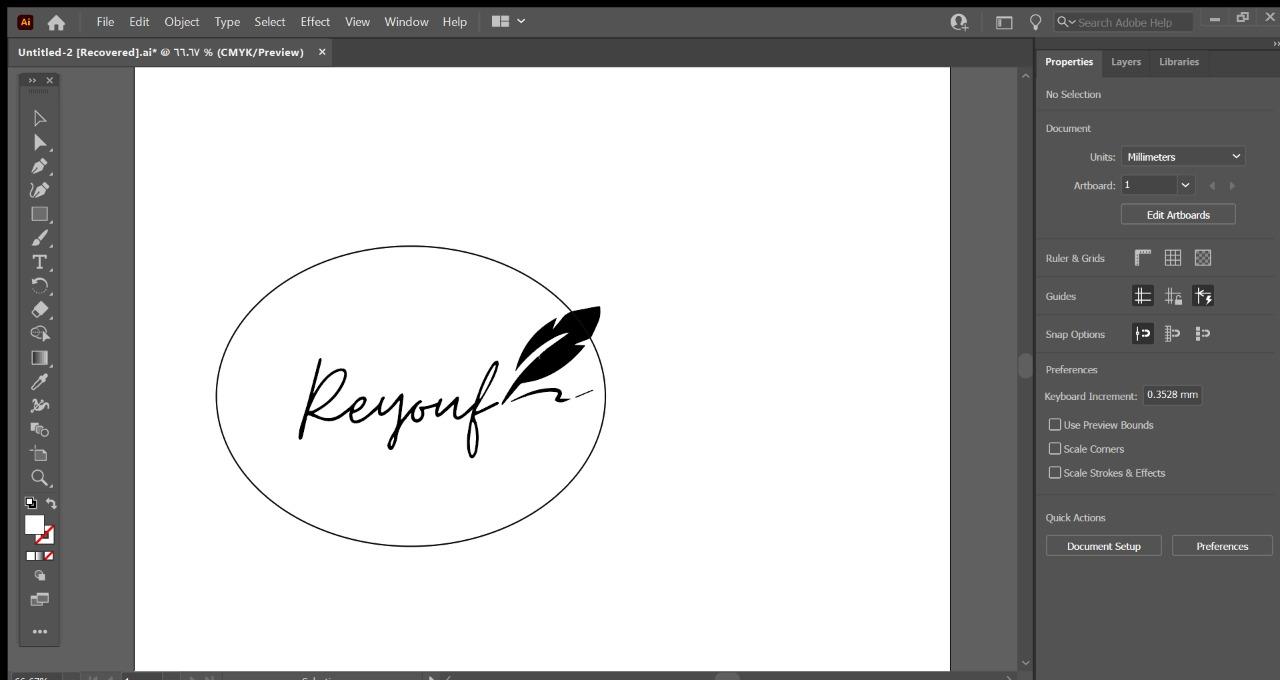The height and width of the screenshot is (680, 1280).
Task: Toggle lock guides icon
Action: (x=1173, y=296)
